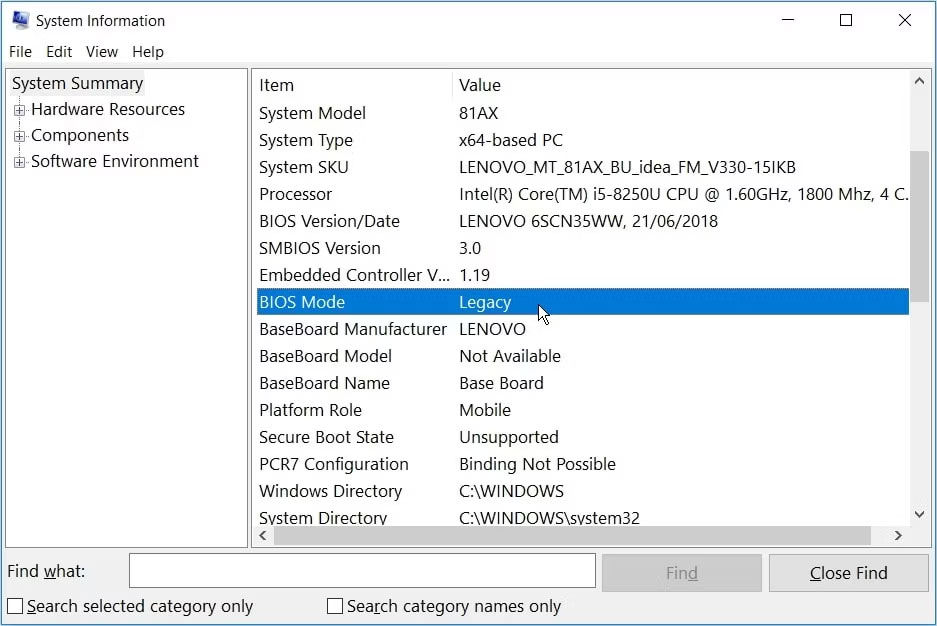
Task: Close the System Information window
Action: 905,20
